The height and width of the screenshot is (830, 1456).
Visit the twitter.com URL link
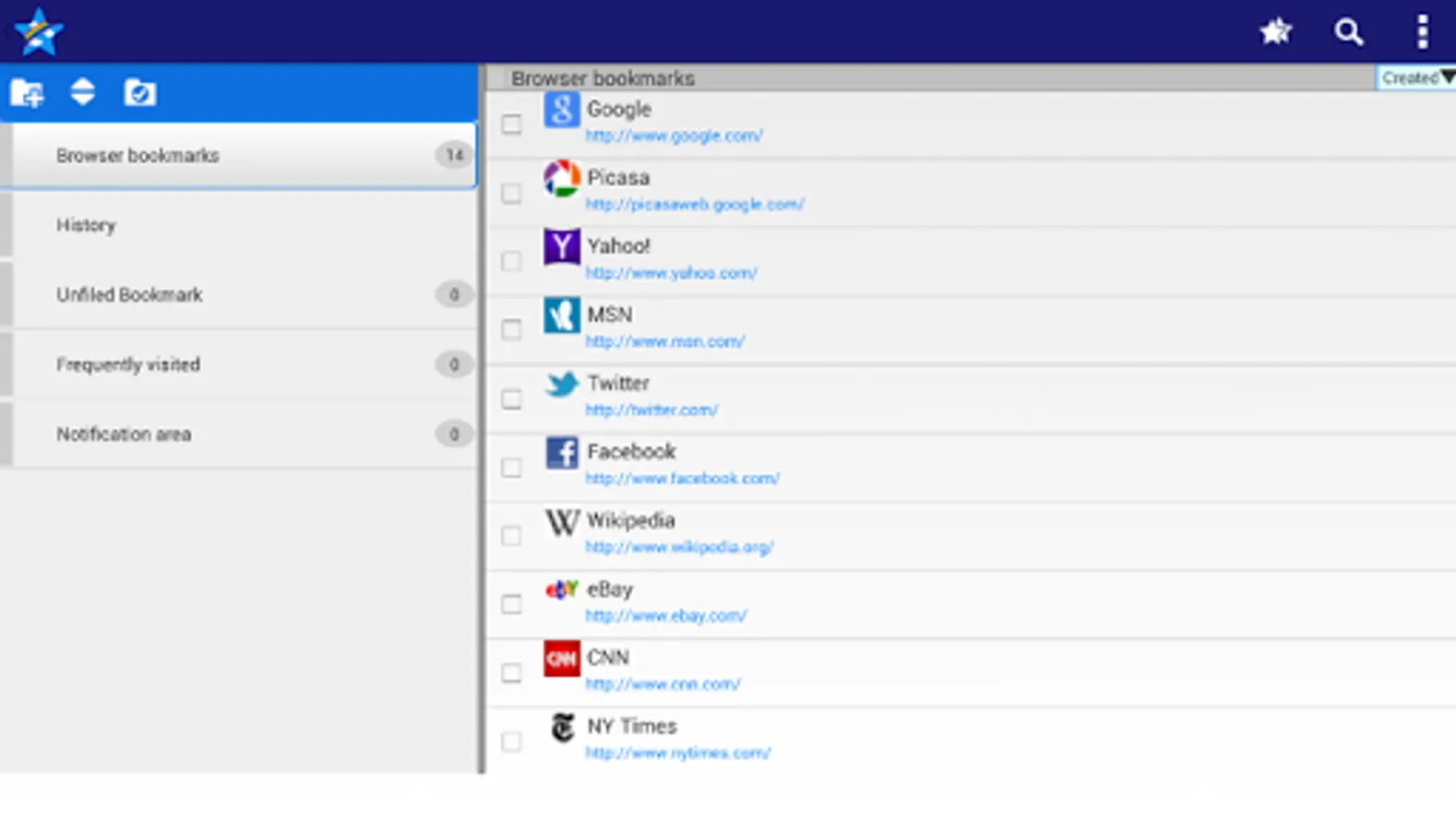(652, 409)
